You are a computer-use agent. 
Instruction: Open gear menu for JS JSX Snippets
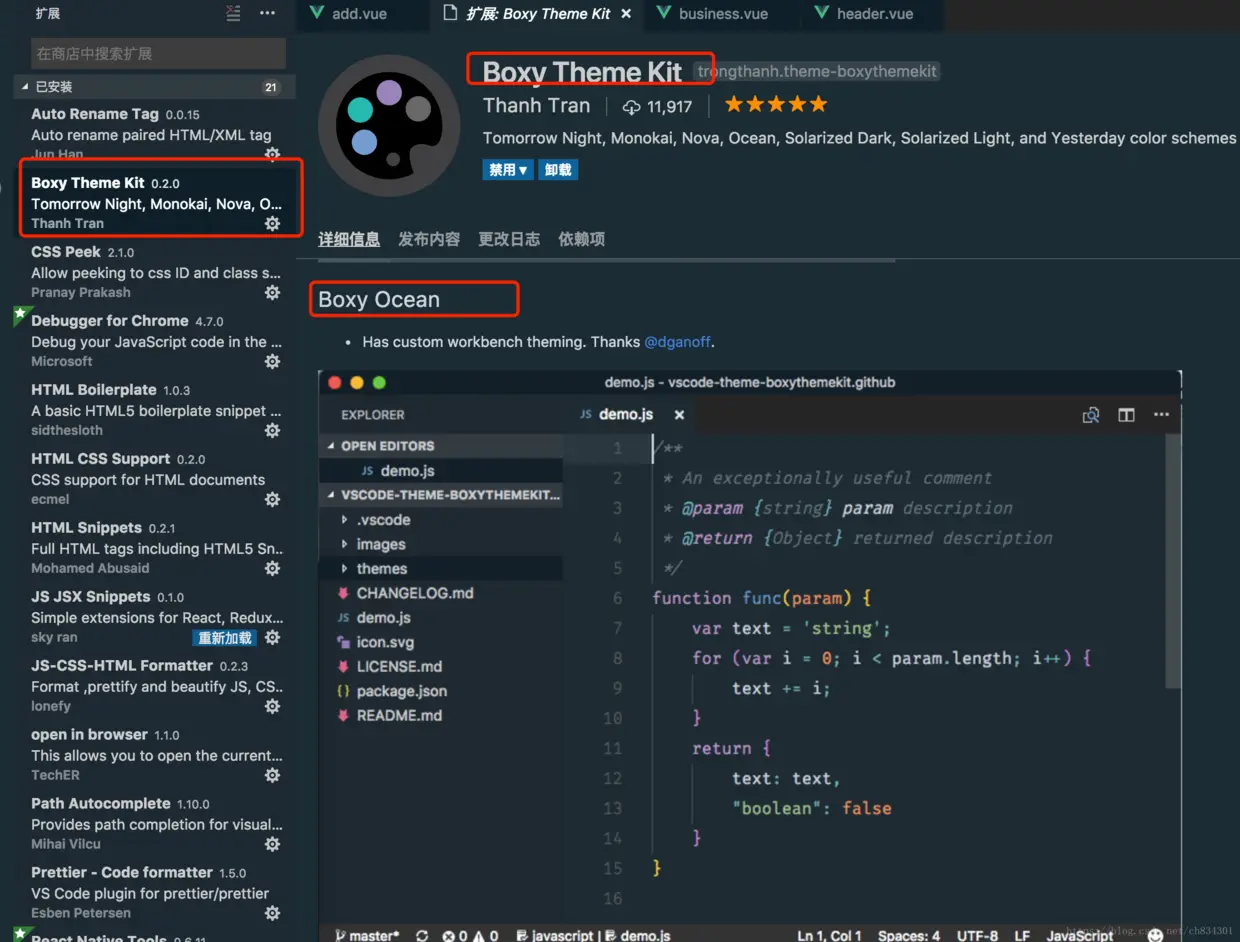(272, 638)
